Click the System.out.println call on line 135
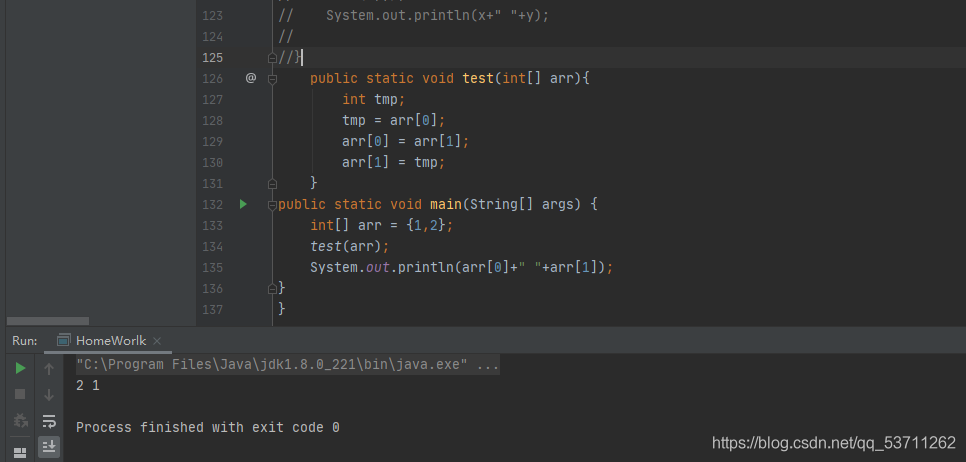The width and height of the screenshot is (966, 462). click(461, 267)
